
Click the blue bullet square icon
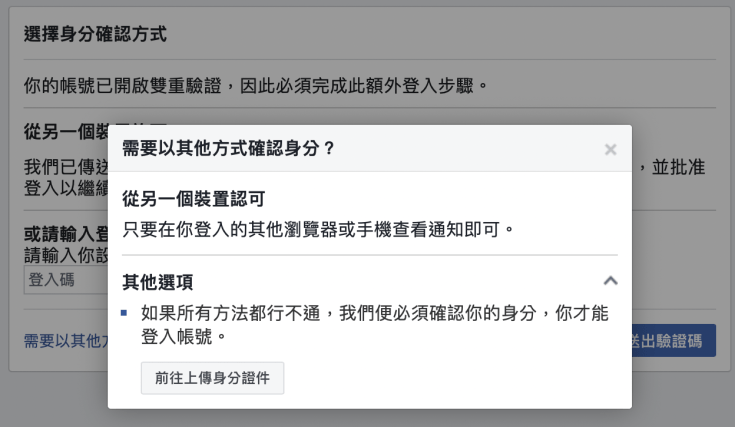pyautogui.click(x=124, y=313)
